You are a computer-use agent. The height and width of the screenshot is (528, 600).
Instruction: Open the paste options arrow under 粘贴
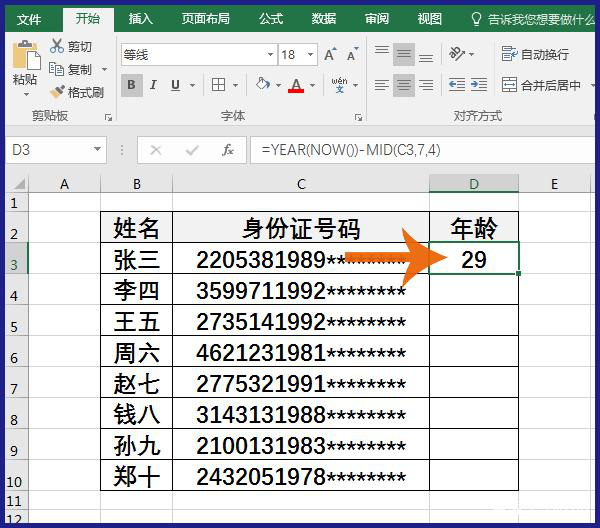point(26,94)
